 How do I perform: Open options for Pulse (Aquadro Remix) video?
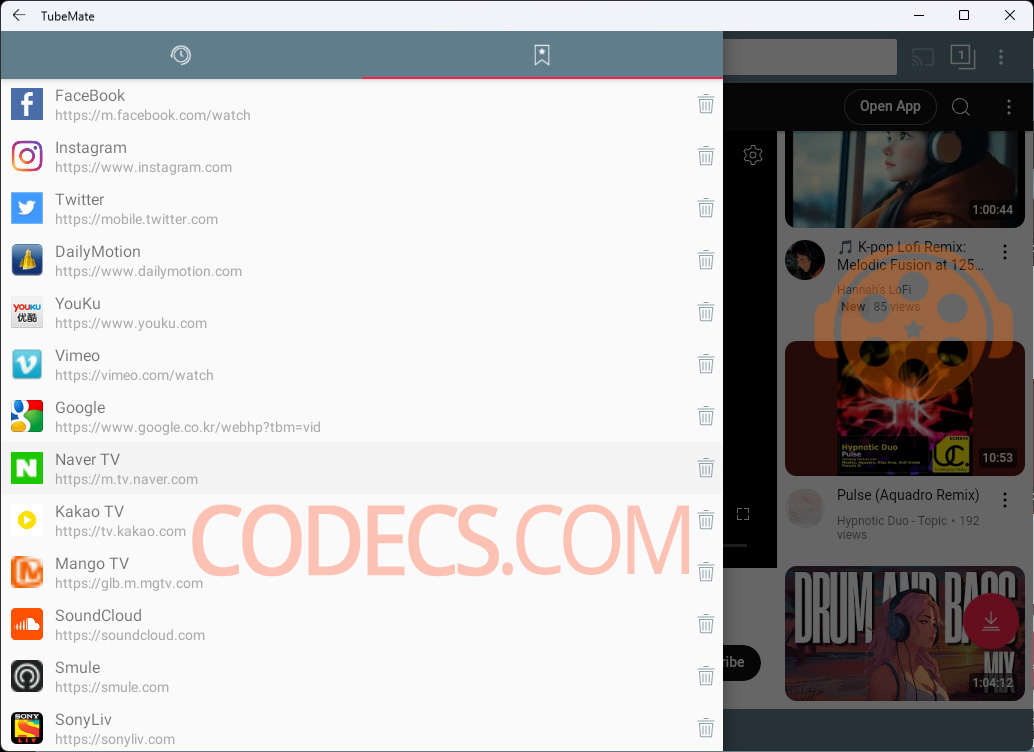click(1004, 500)
